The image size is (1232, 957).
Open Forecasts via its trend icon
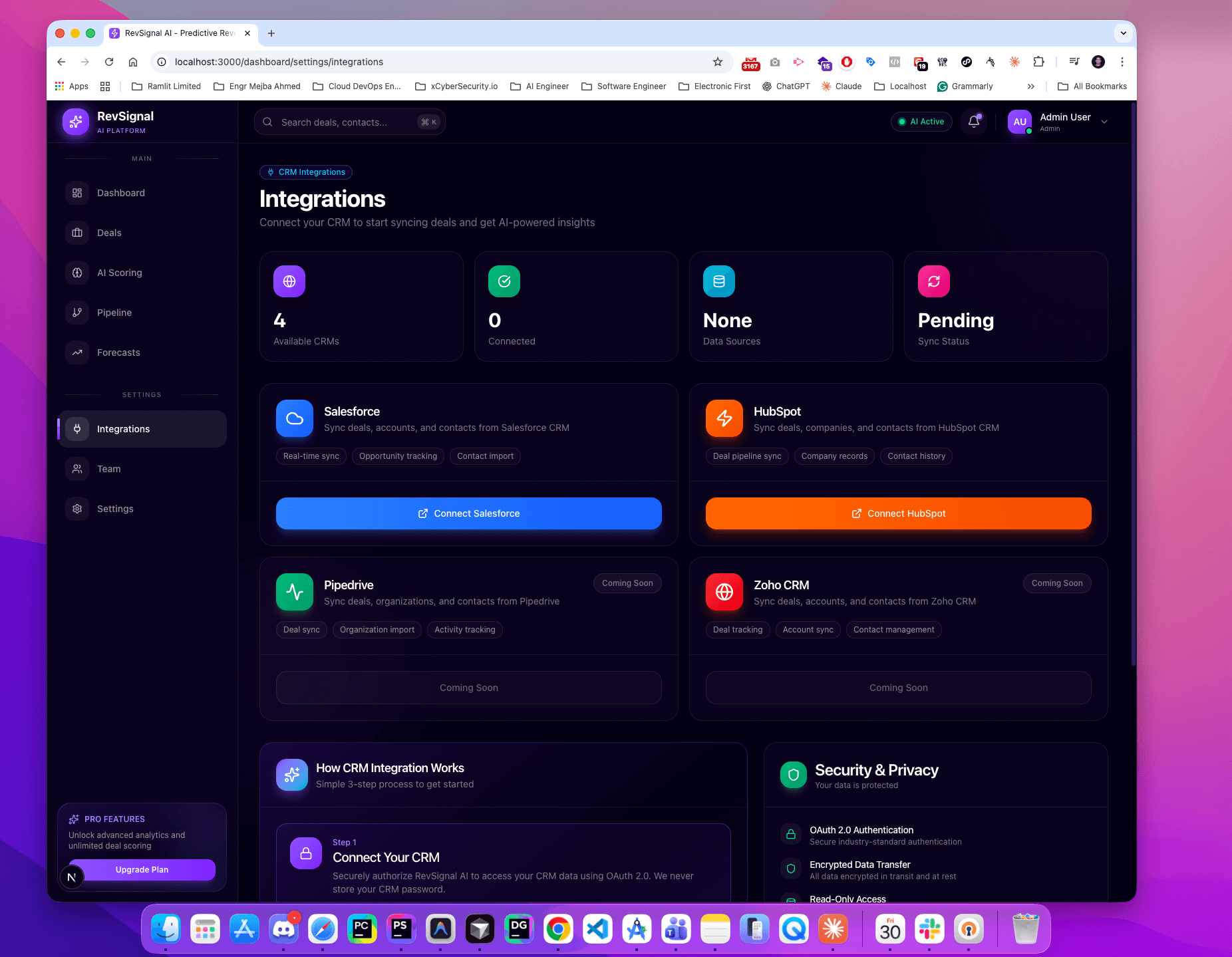click(77, 352)
